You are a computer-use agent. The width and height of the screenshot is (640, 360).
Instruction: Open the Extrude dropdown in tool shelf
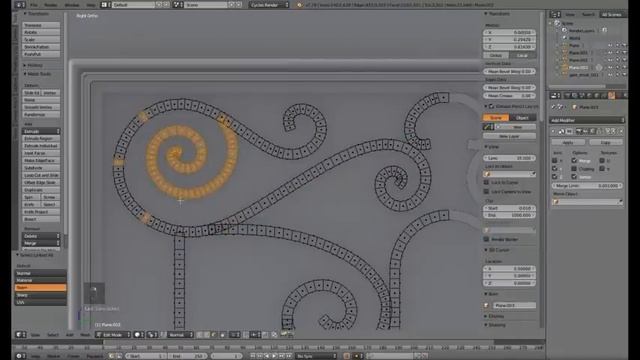click(41, 131)
